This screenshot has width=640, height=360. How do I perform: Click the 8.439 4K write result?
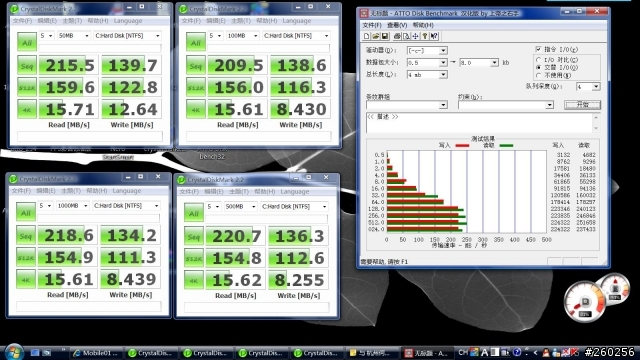pyautogui.click(x=130, y=280)
